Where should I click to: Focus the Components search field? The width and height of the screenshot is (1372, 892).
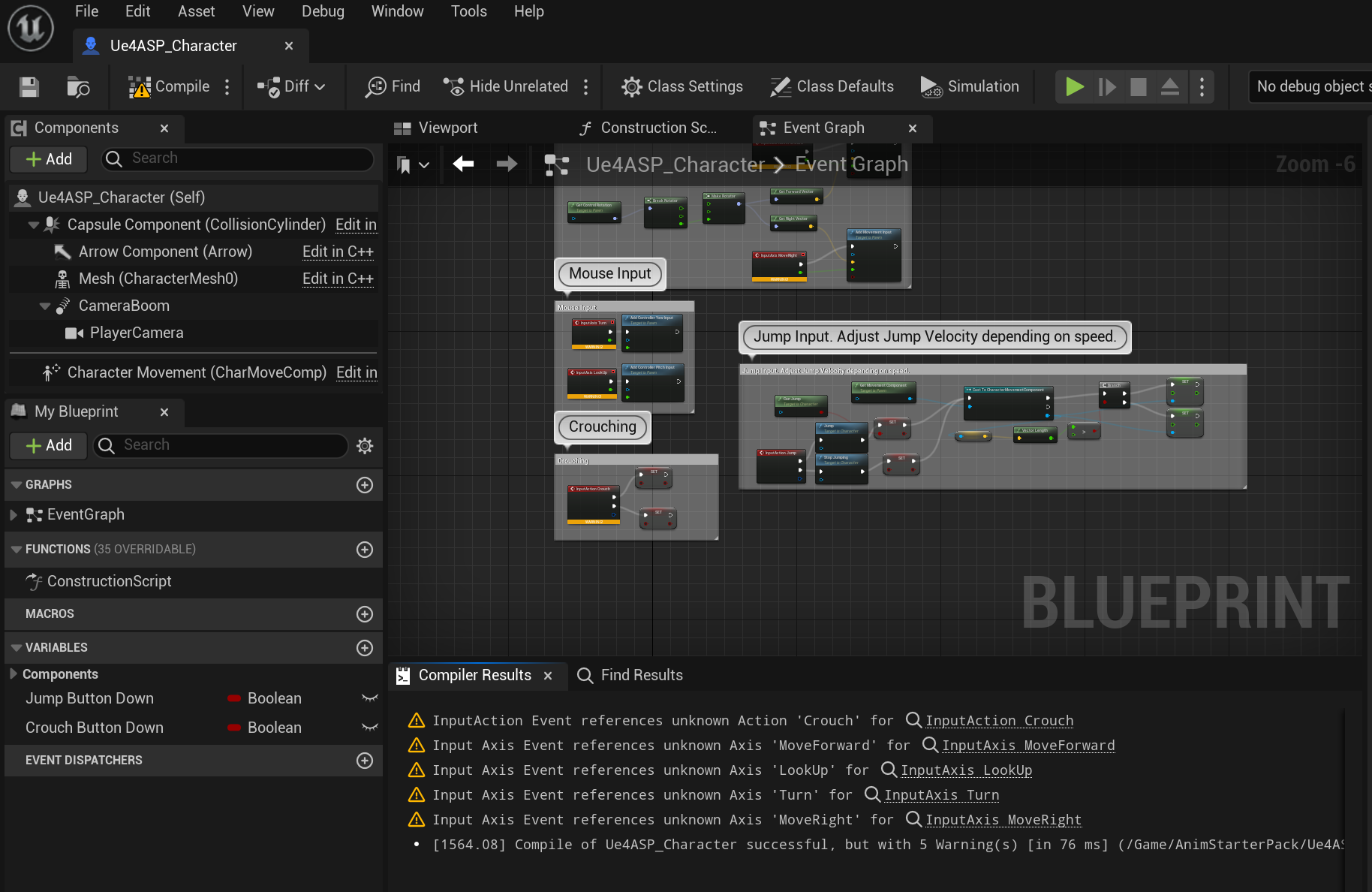pyautogui.click(x=238, y=158)
